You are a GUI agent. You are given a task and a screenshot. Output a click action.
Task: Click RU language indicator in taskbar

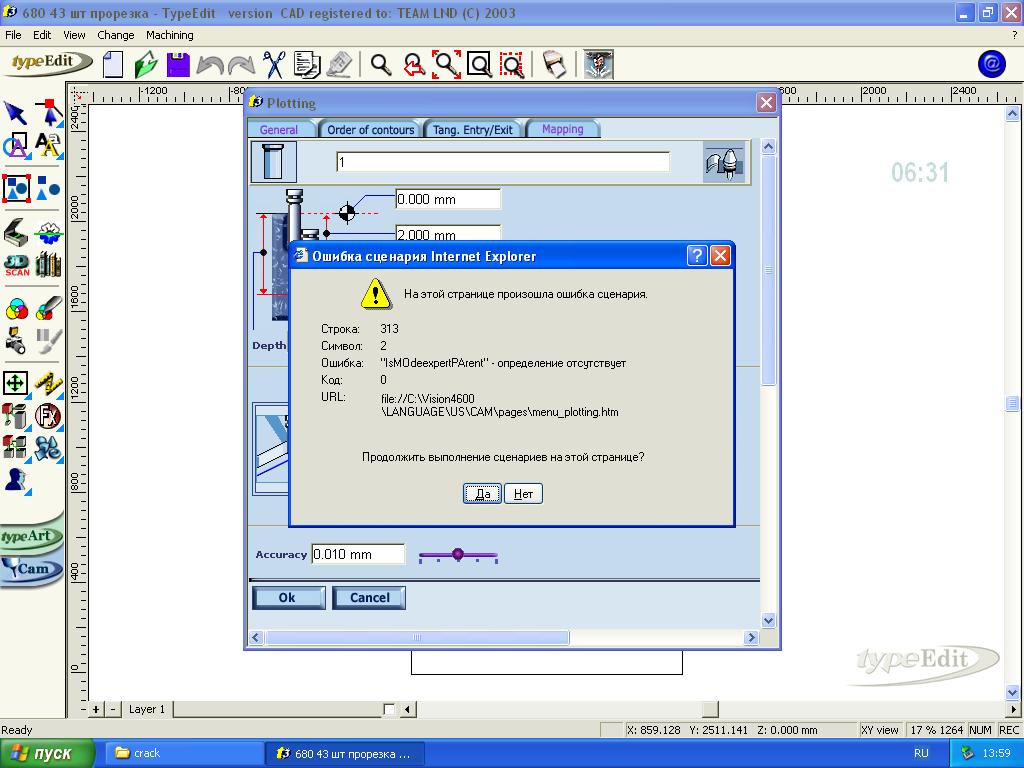coord(921,754)
